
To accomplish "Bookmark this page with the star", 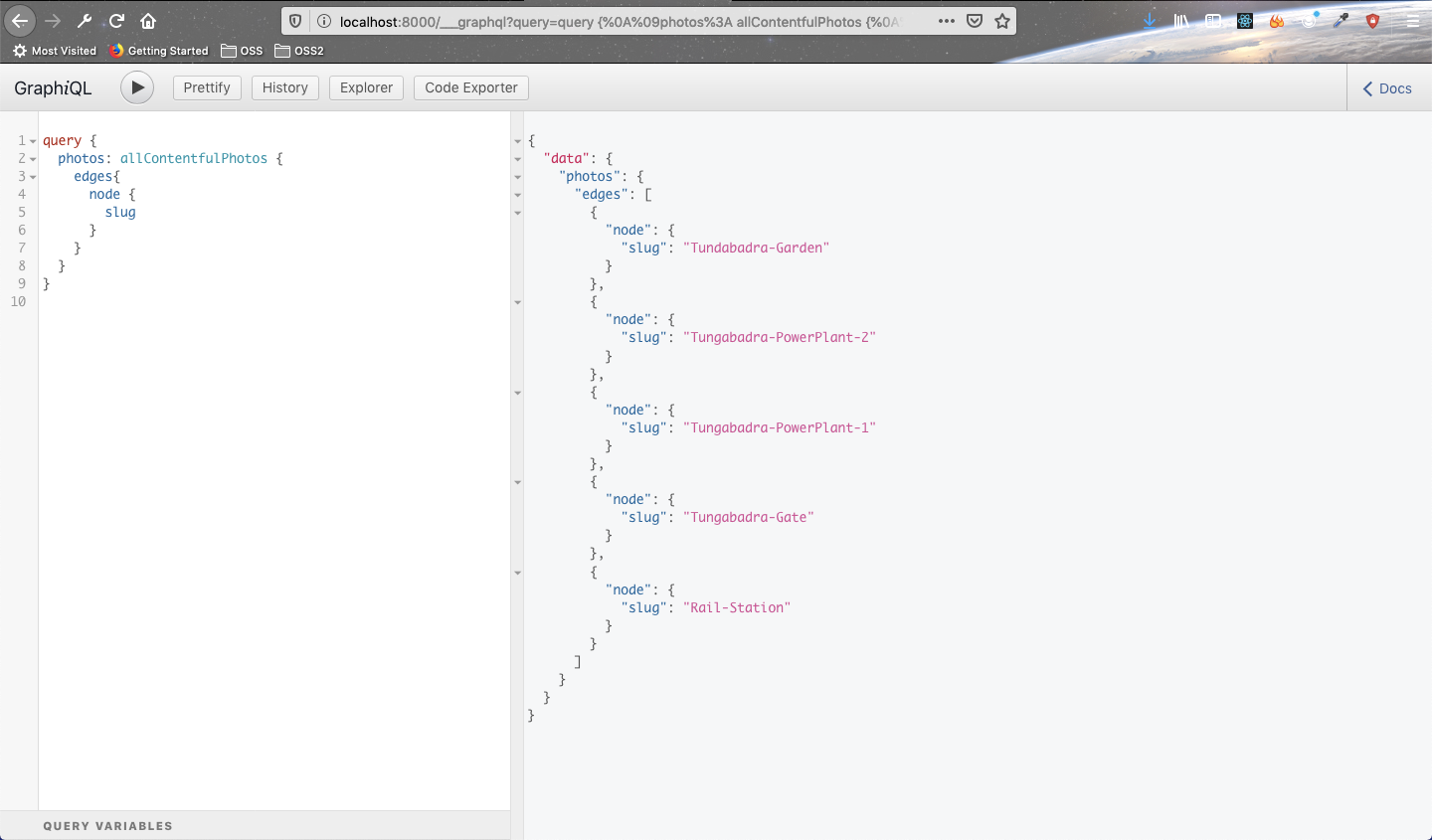I will tap(1002, 21).
